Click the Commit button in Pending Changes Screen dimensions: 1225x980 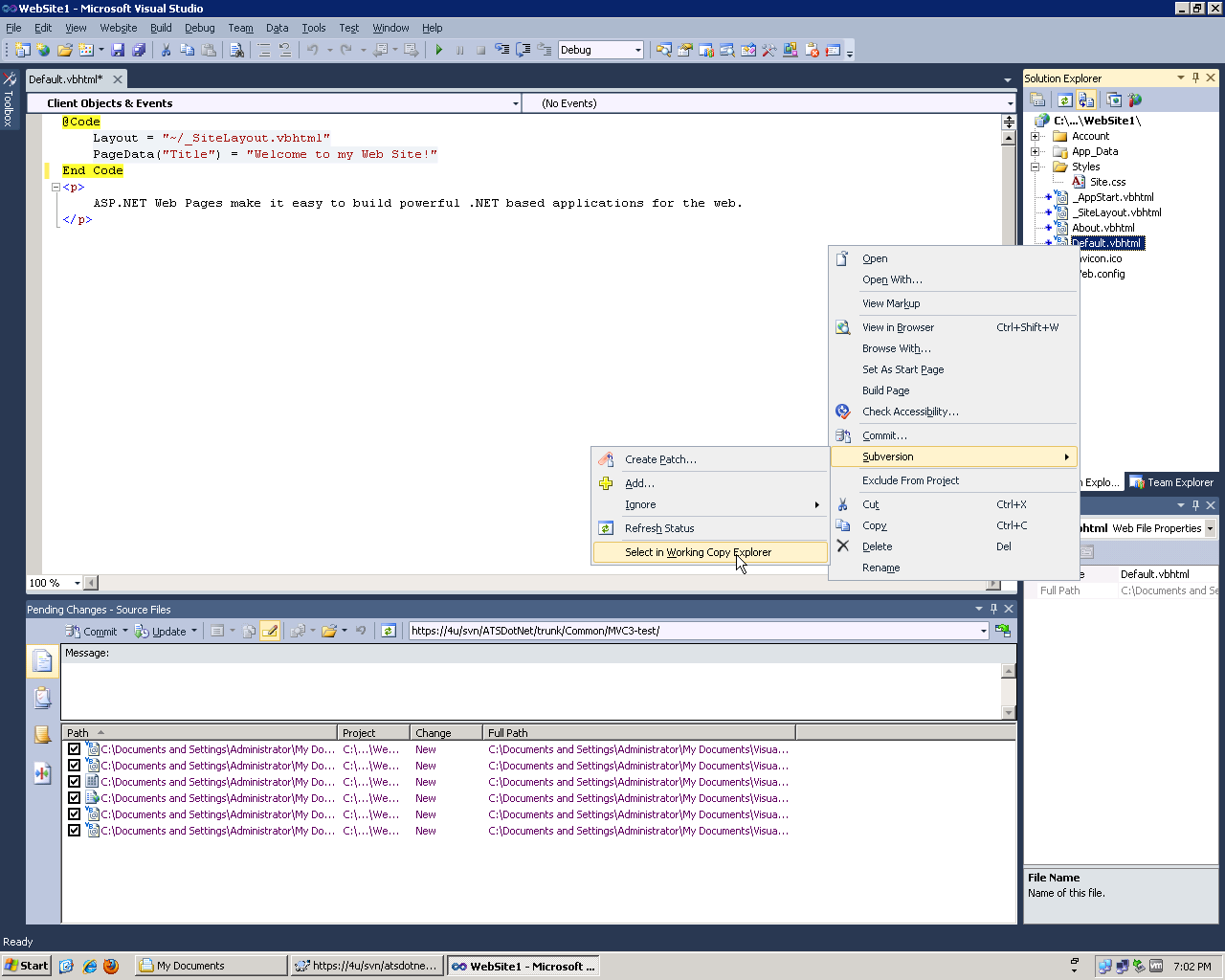coord(93,631)
